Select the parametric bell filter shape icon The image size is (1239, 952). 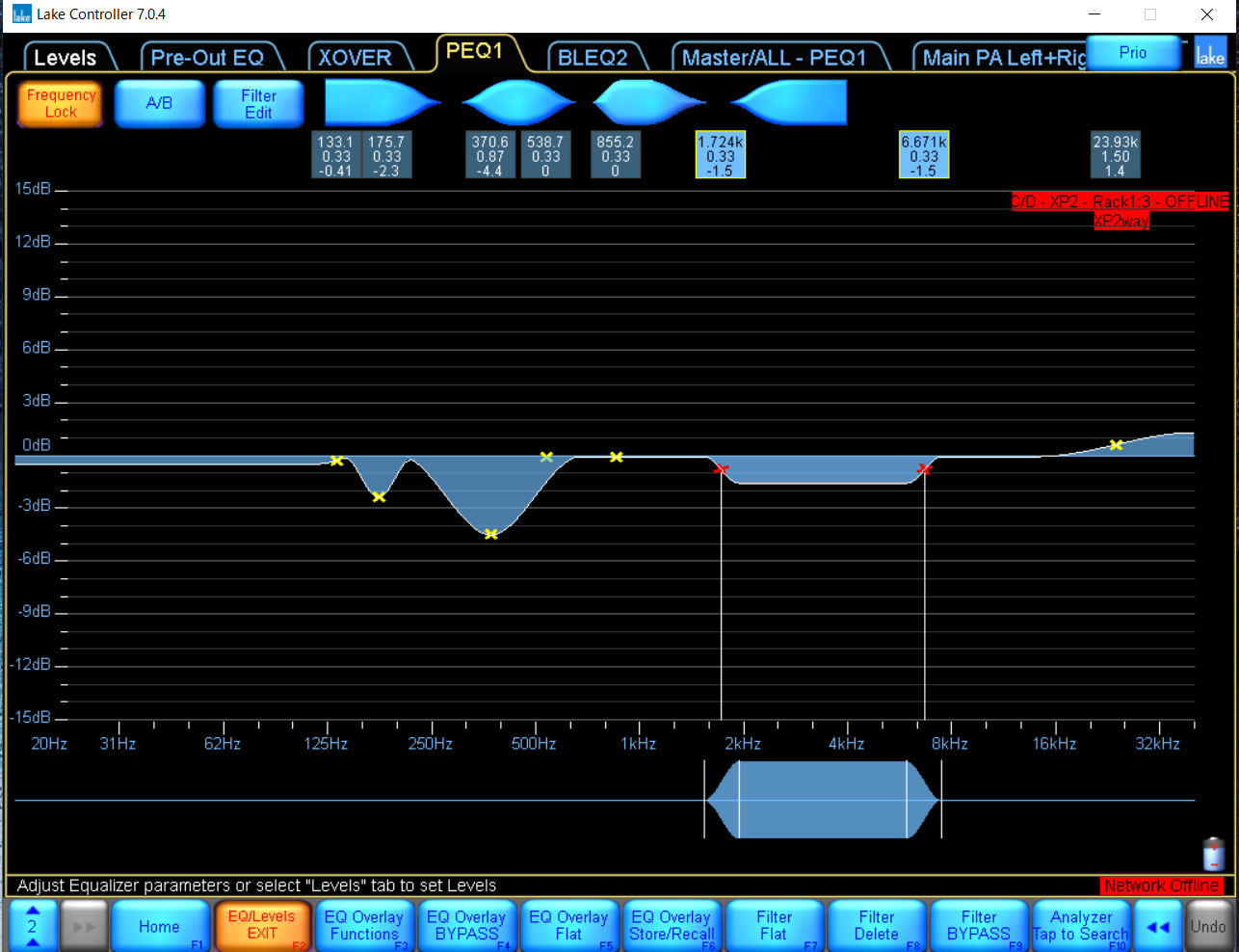click(517, 102)
